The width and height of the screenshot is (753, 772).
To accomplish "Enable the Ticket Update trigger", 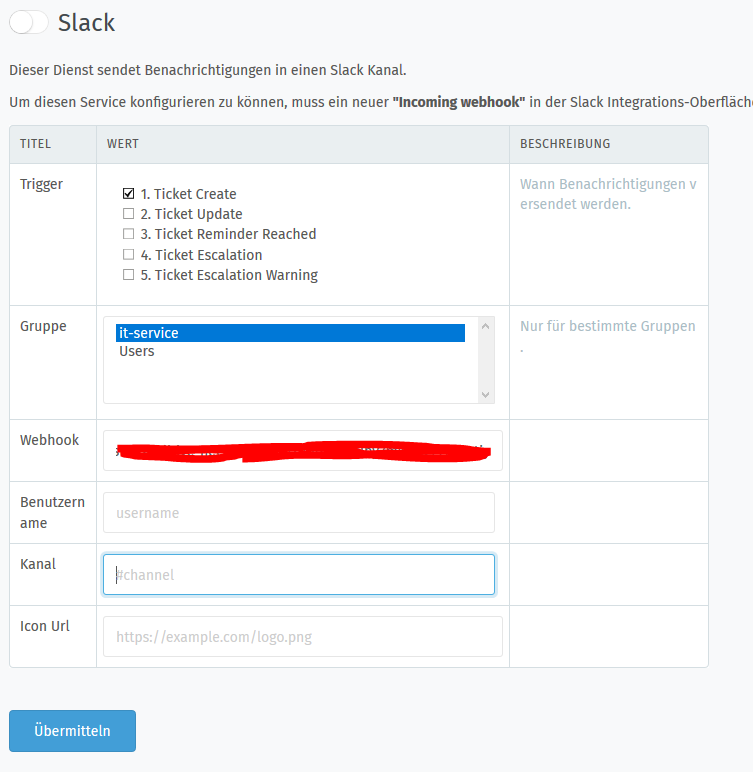I will click(128, 214).
